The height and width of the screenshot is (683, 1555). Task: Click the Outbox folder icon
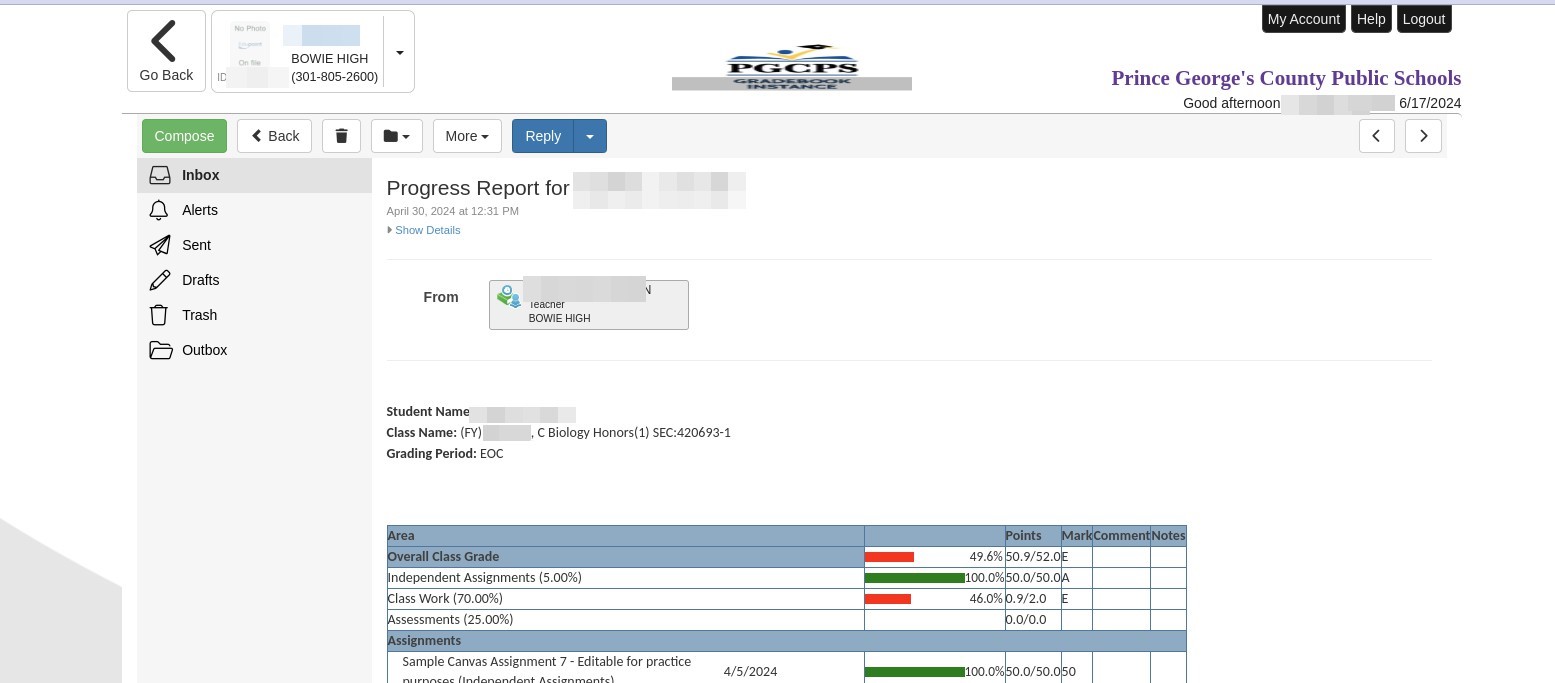click(x=160, y=350)
